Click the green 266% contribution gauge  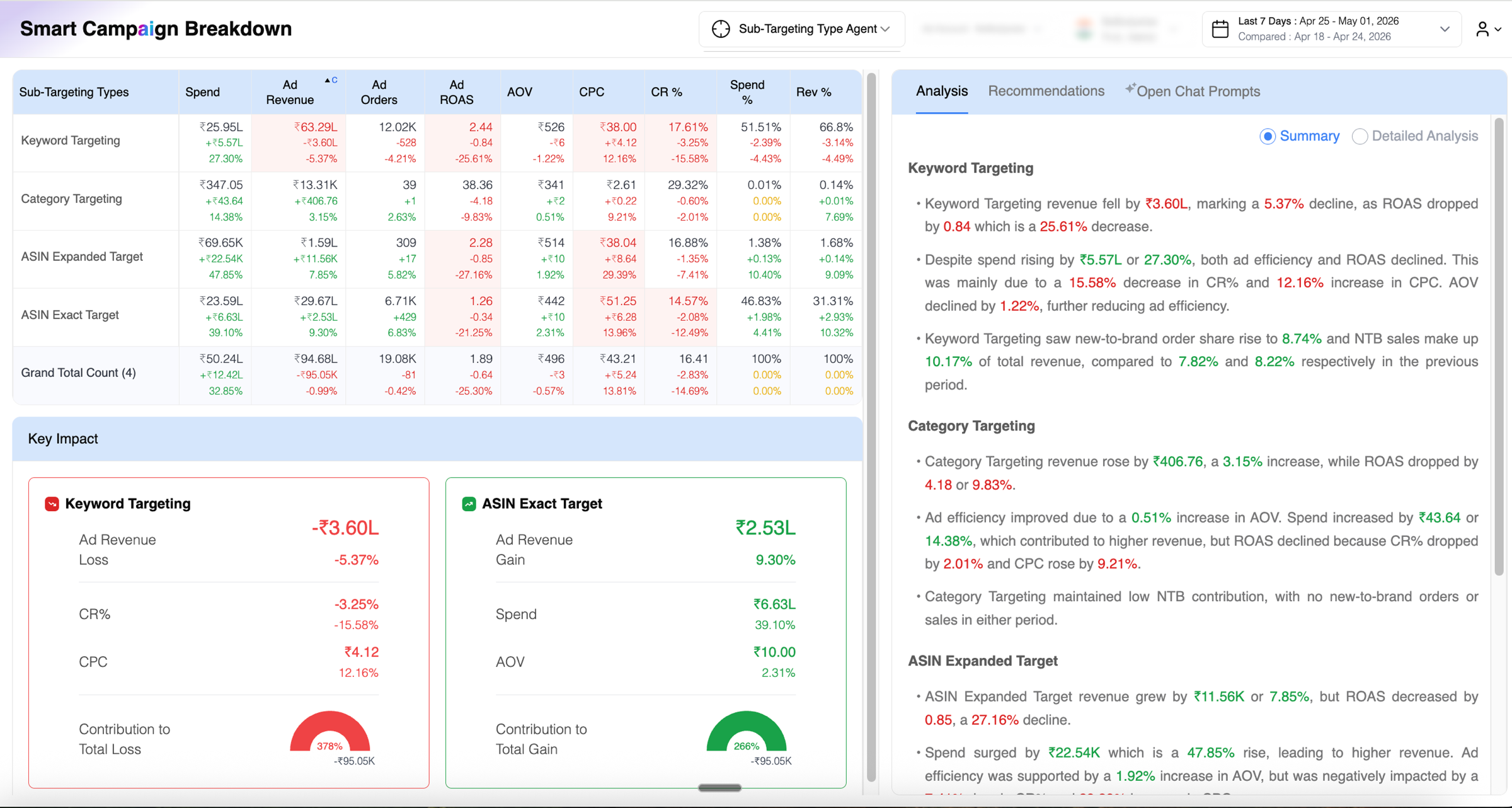pos(747,732)
